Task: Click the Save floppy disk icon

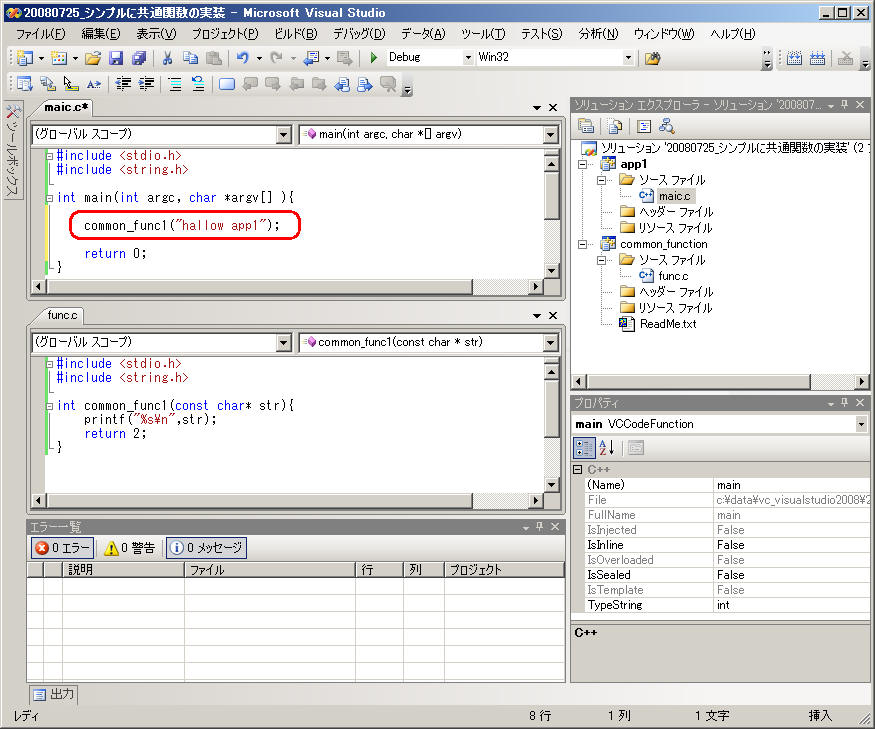Action: [116, 58]
